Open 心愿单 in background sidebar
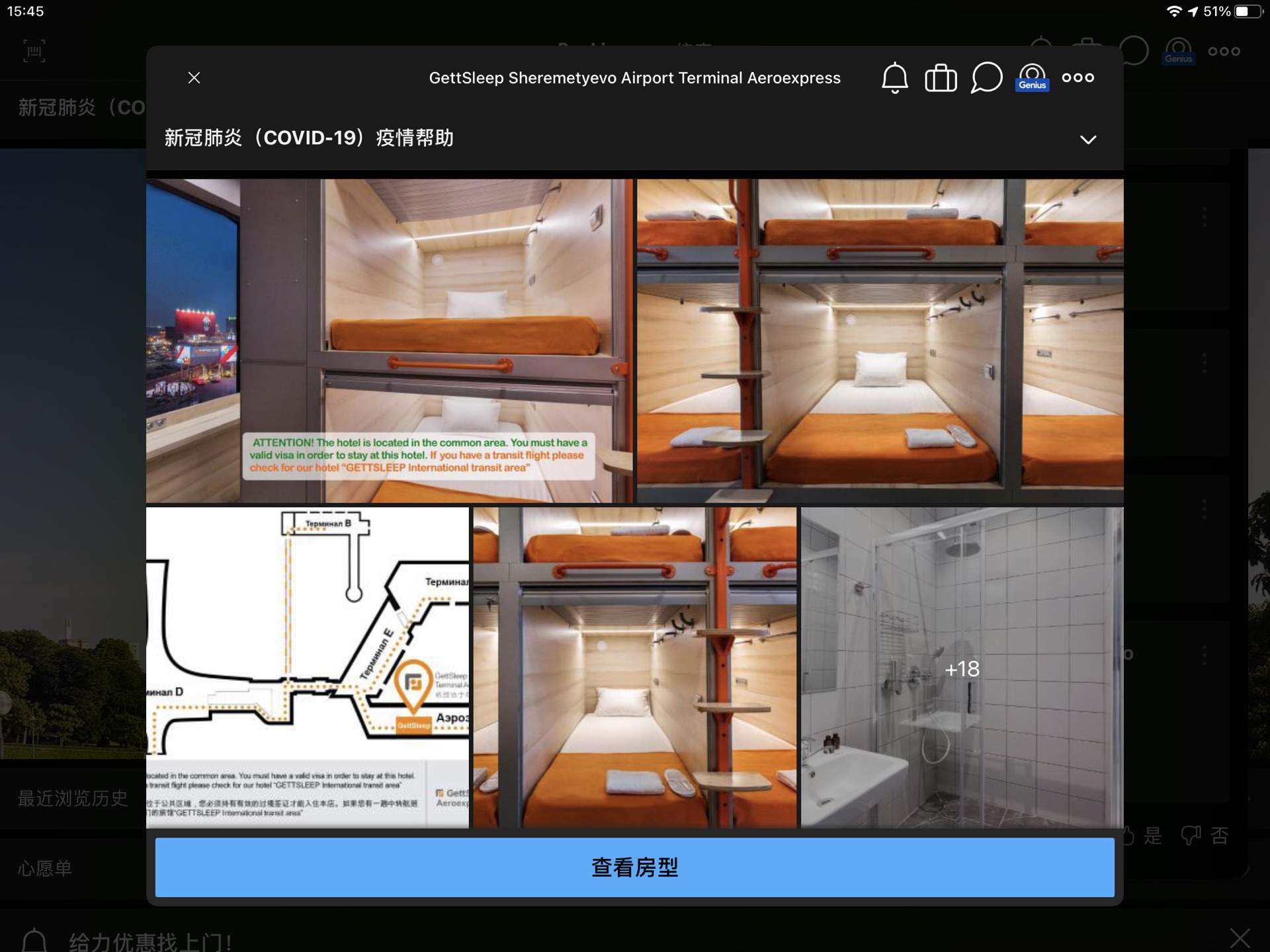The image size is (1270, 952). click(45, 868)
